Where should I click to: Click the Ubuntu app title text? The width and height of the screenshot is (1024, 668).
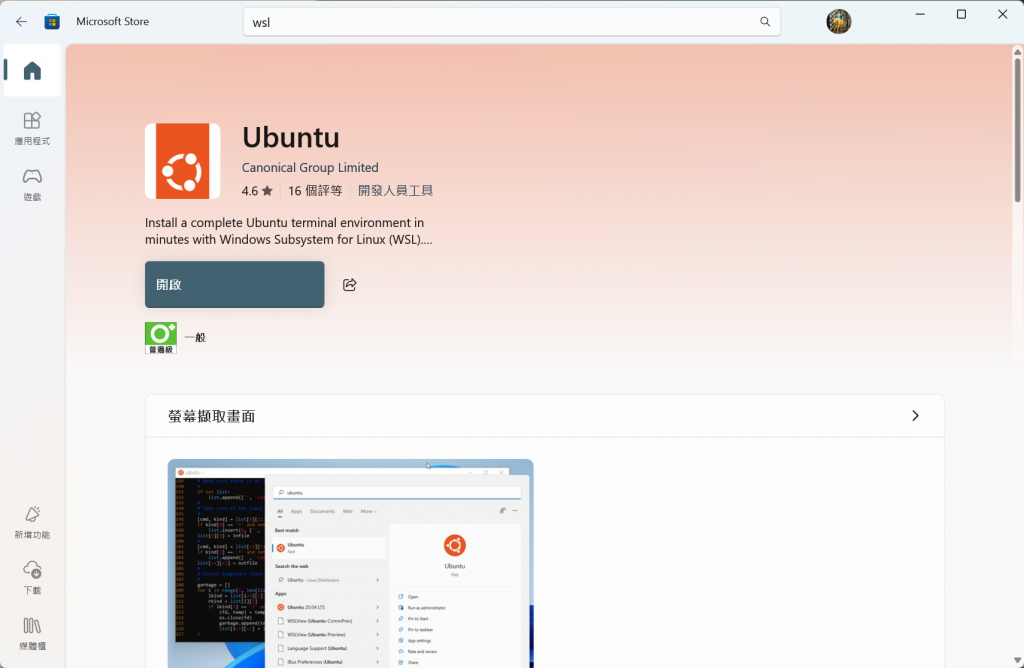click(291, 137)
